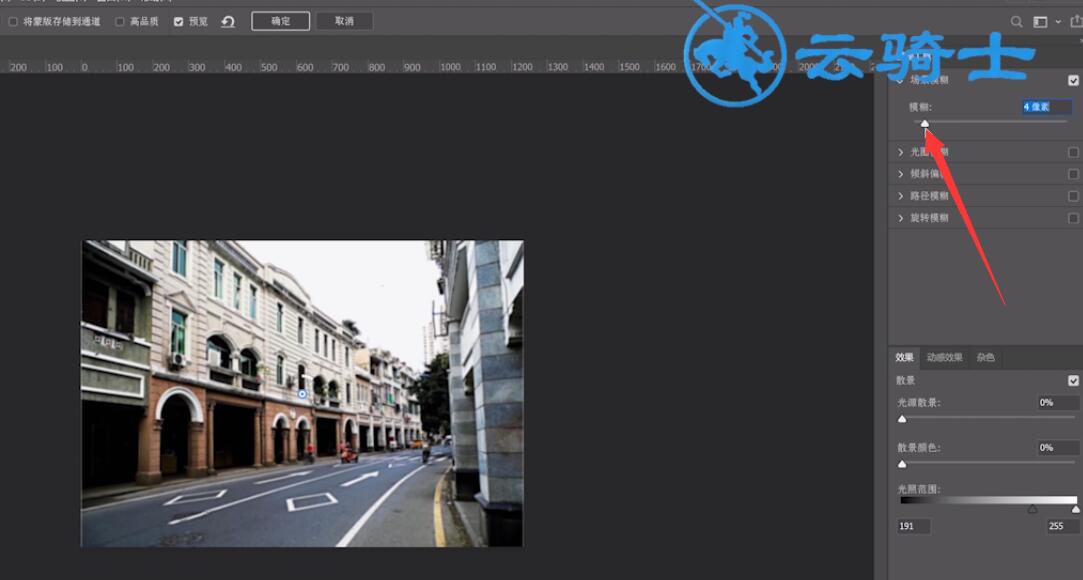This screenshot has width=1083, height=580.
Task: Select the blur pin on the photo
Action: 302,394
